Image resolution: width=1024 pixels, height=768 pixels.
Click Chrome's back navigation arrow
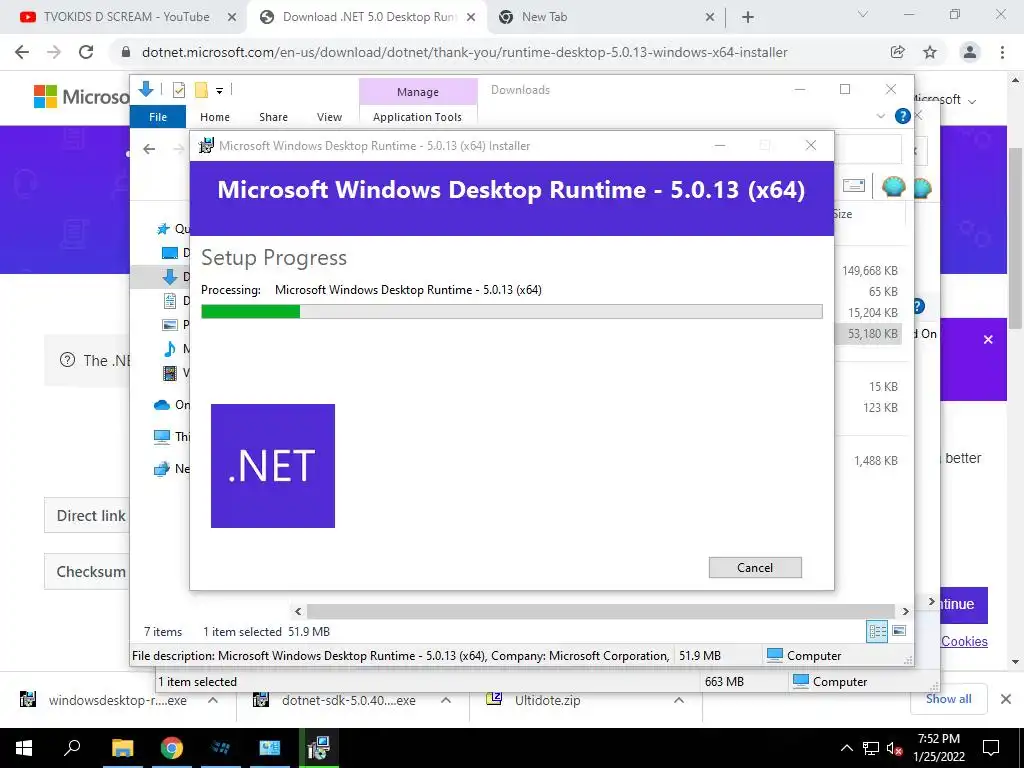(22, 52)
